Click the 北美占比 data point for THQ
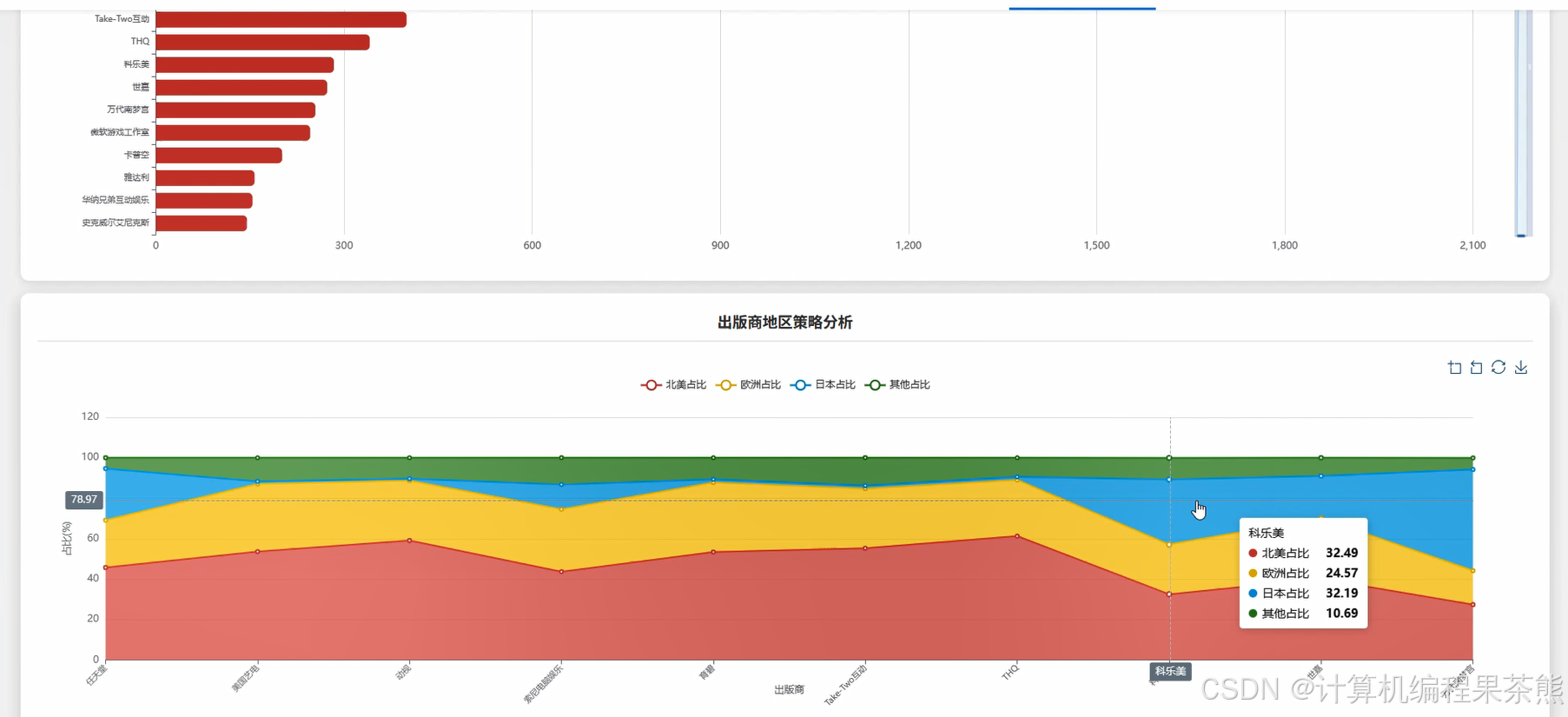1568x717 pixels. [1017, 536]
